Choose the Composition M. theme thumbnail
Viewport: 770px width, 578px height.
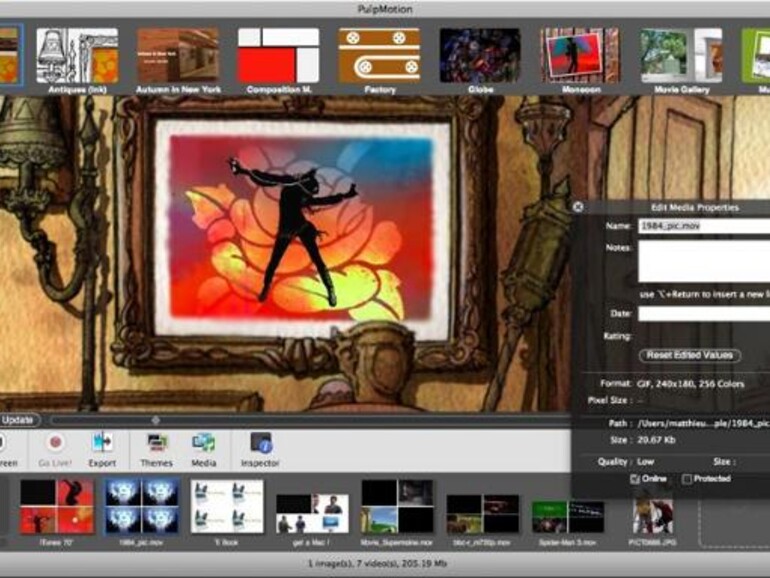278,55
